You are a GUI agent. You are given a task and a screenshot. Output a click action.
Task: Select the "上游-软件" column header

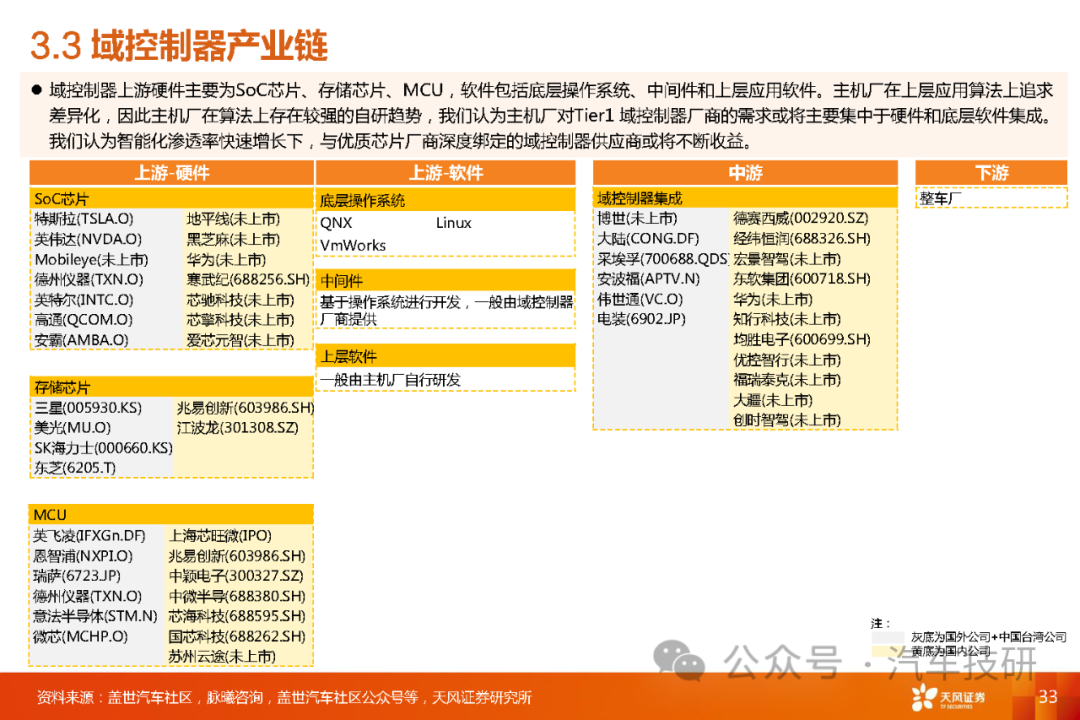pos(446,173)
